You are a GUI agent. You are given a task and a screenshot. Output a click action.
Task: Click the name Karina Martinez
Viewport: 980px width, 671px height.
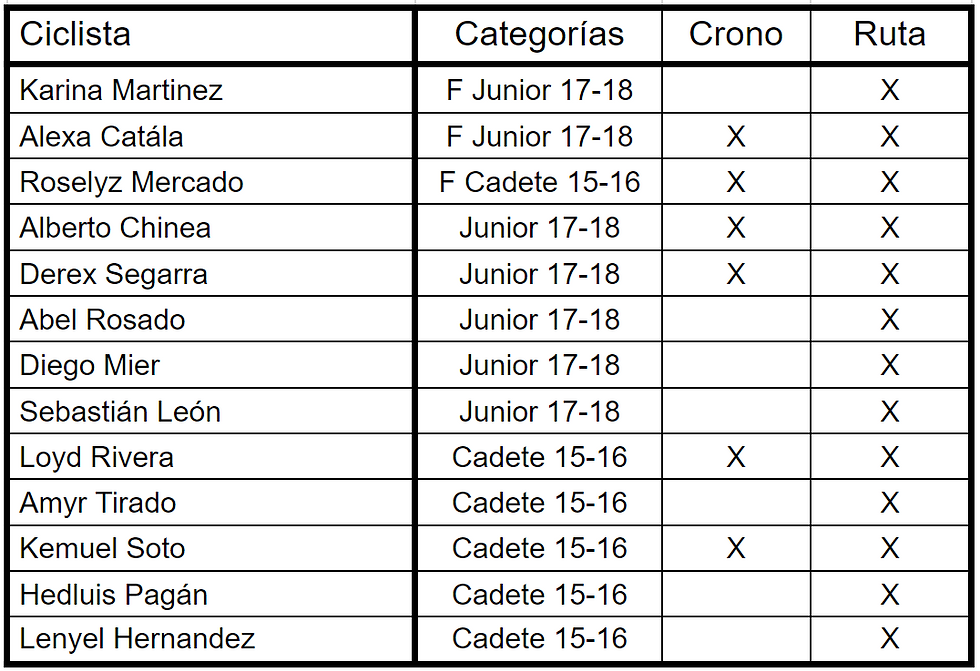click(121, 91)
